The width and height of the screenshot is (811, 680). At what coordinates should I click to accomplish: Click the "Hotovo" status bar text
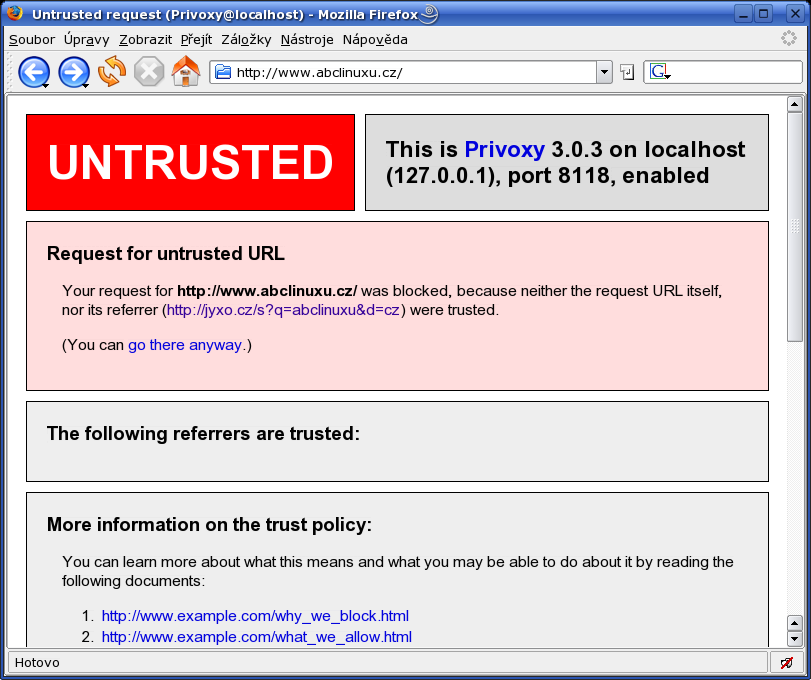(x=37, y=662)
